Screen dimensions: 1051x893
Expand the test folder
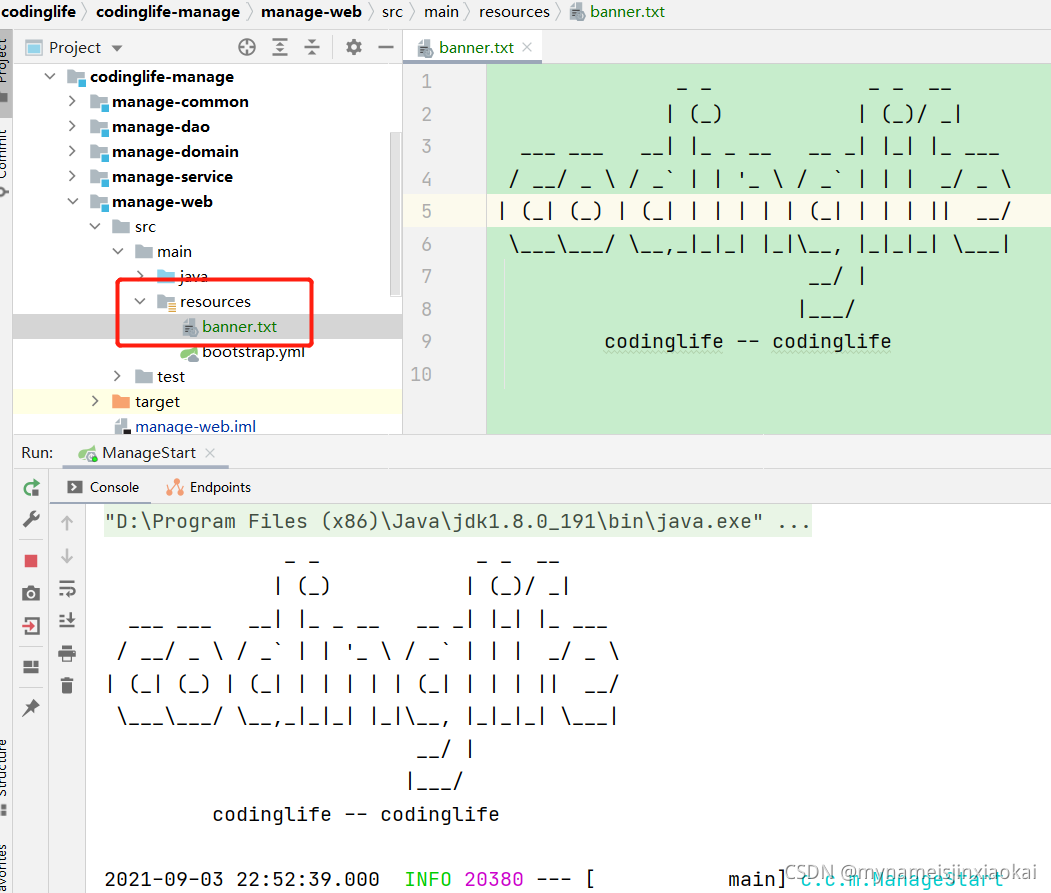pyautogui.click(x=117, y=376)
